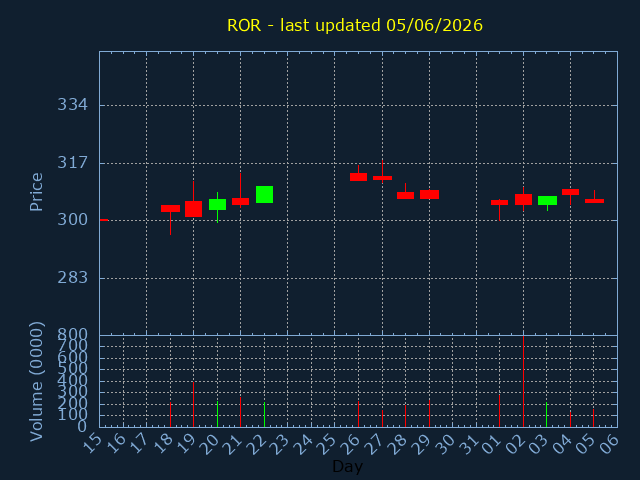Select the day label 25 on x-axis

(x=328, y=444)
